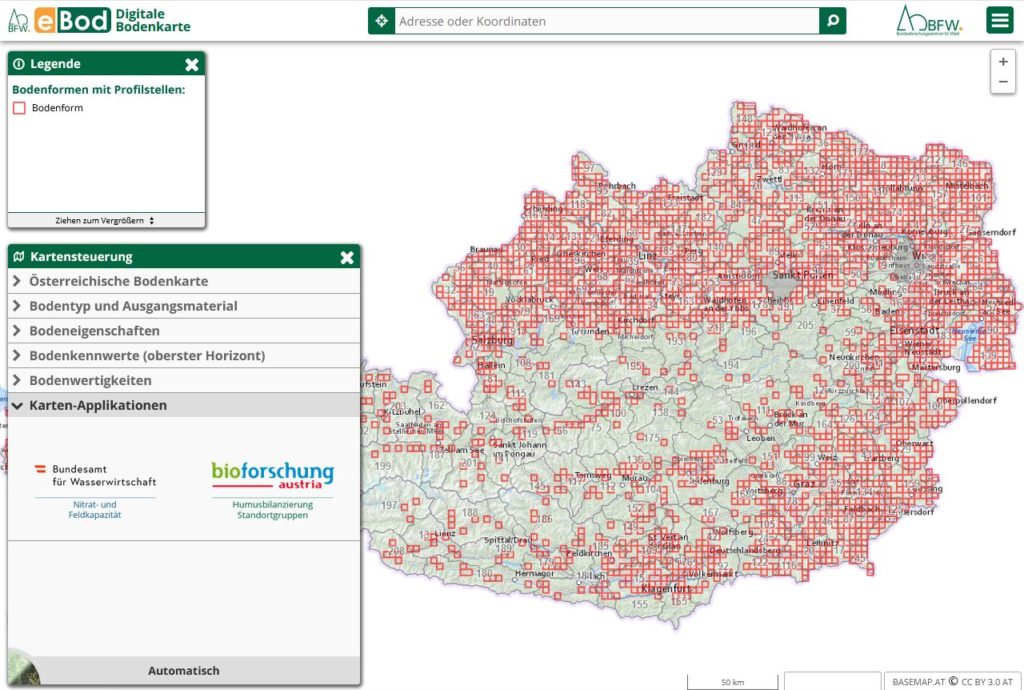This screenshot has height=690, width=1024.
Task: Close the Legende panel
Action: pyautogui.click(x=192, y=64)
